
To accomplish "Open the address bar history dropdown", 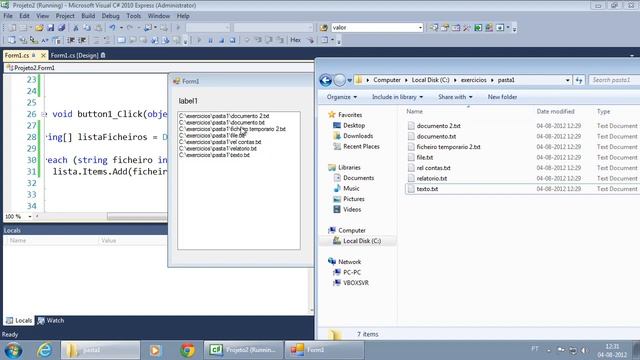I will point(567,80).
